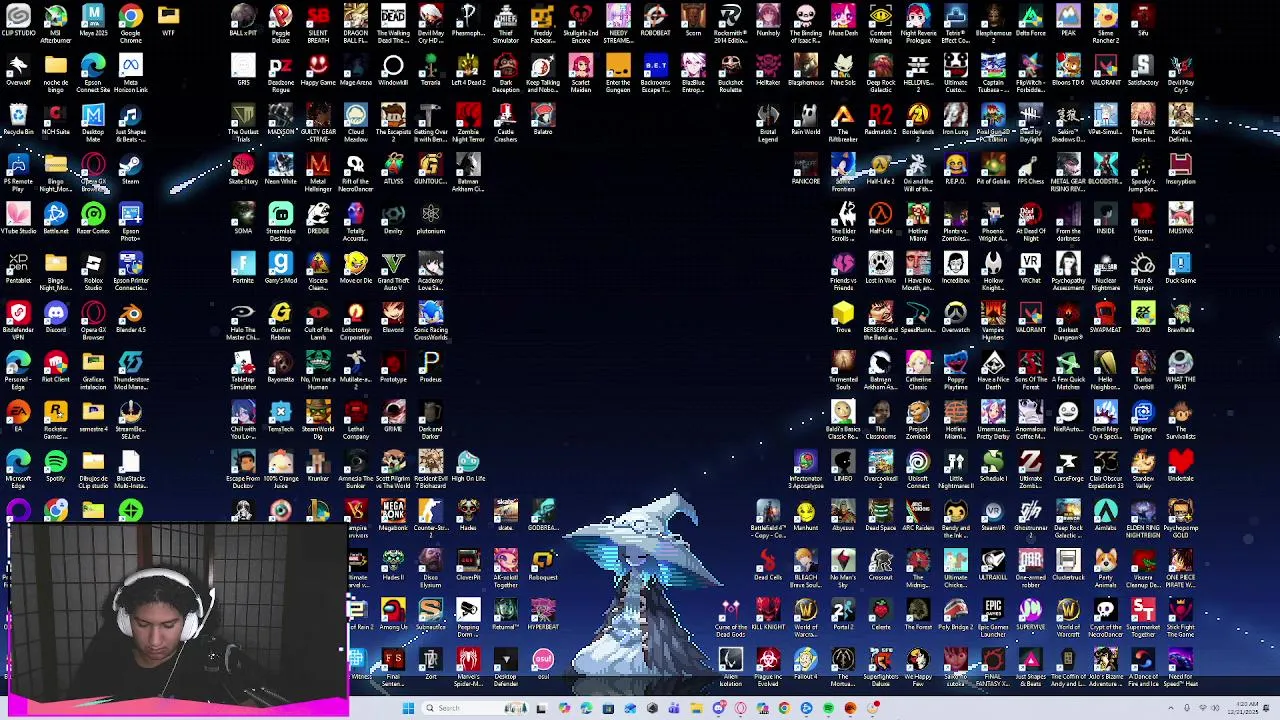The width and height of the screenshot is (1280, 720).
Task: Select the plutonium shortcut
Action: tap(431, 219)
